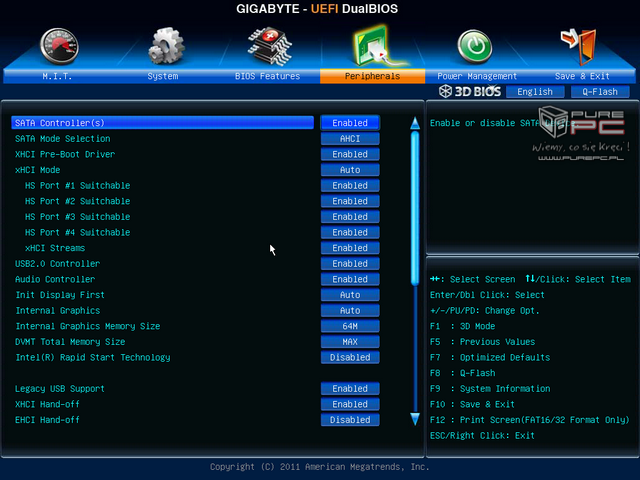
Task: Click the M.I.T. speedometer icon
Action: (59, 46)
